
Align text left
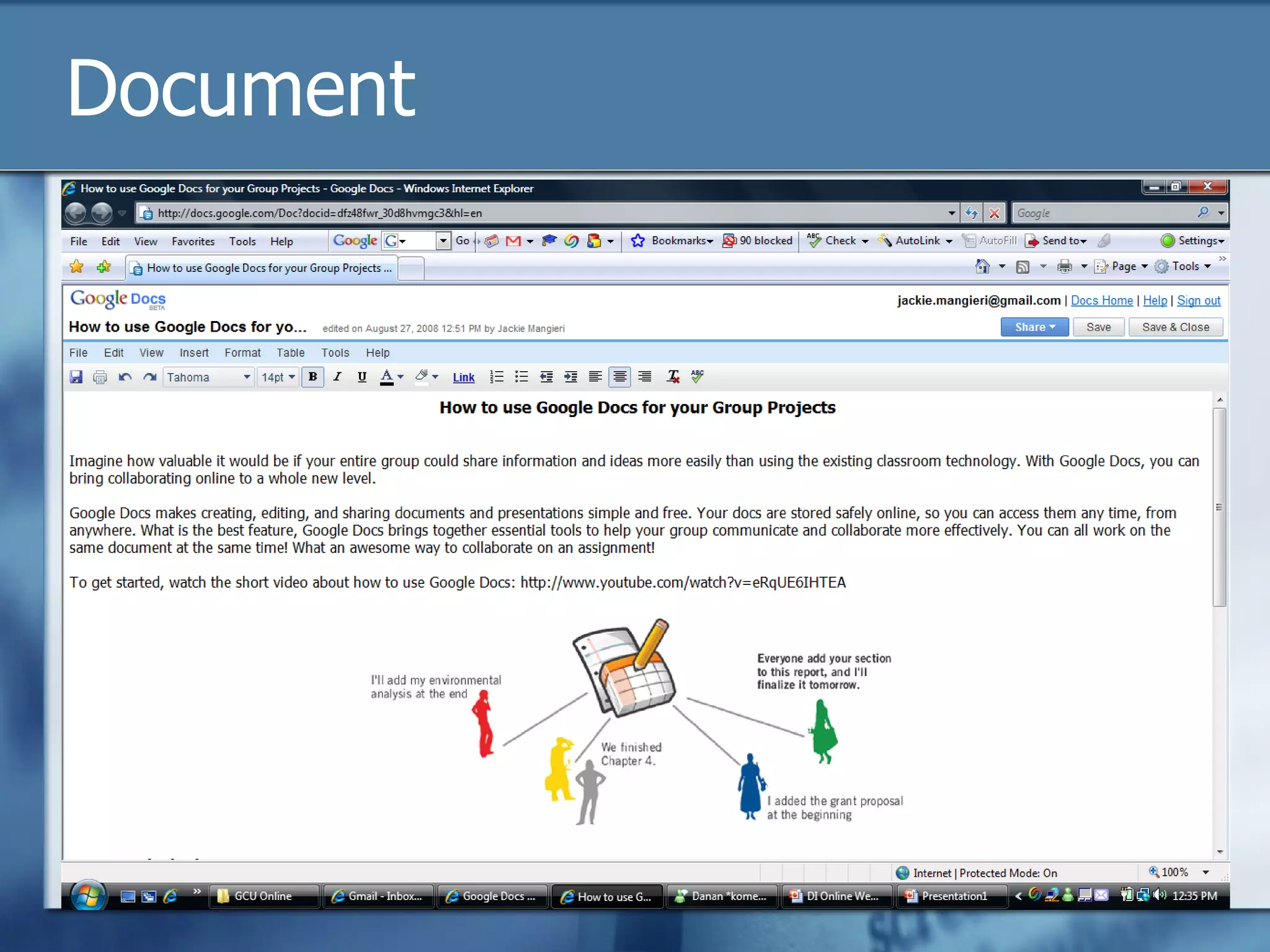pyautogui.click(x=595, y=377)
